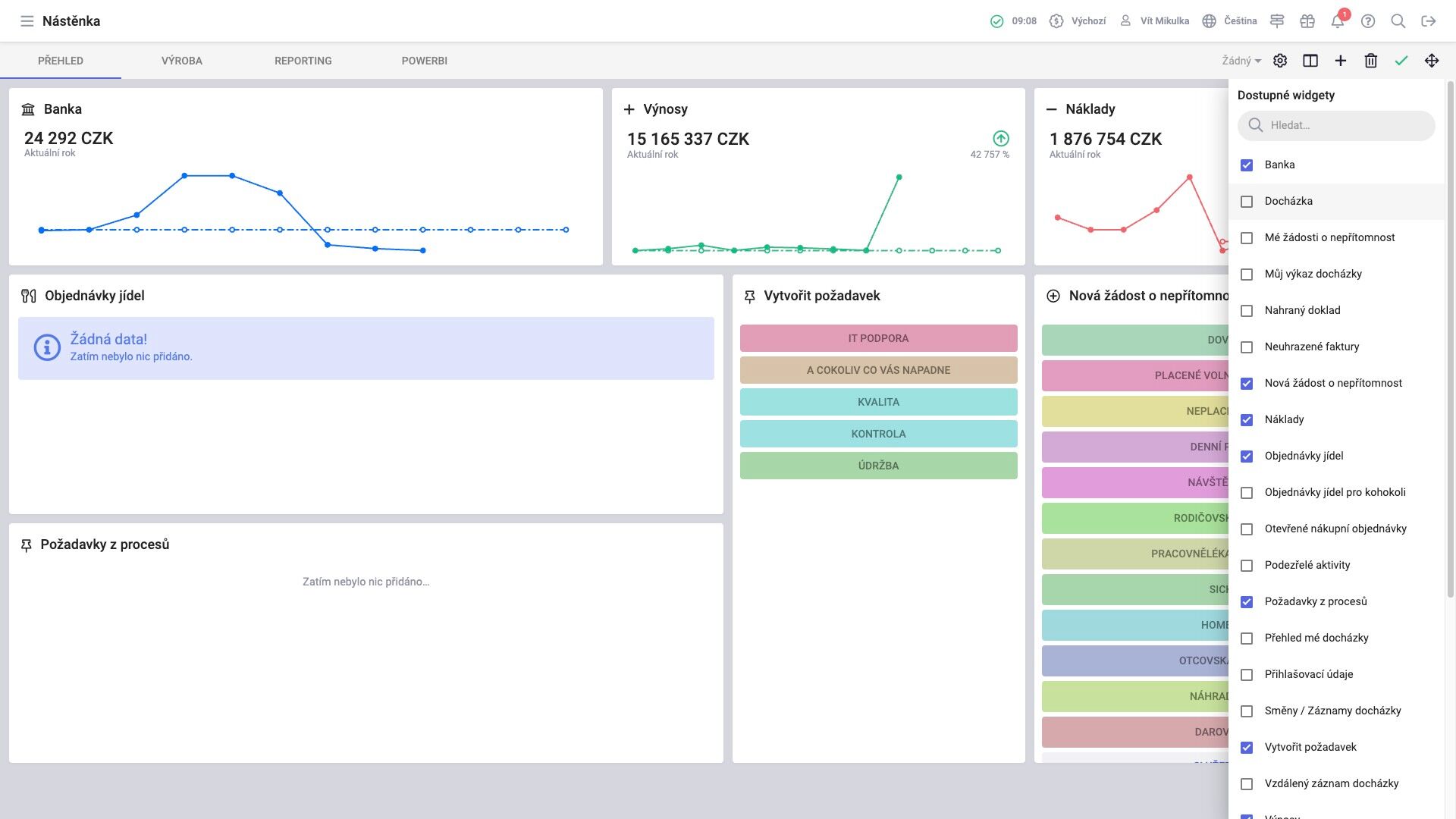
Task: Open the hamburger navigation menu
Action: click(27, 21)
